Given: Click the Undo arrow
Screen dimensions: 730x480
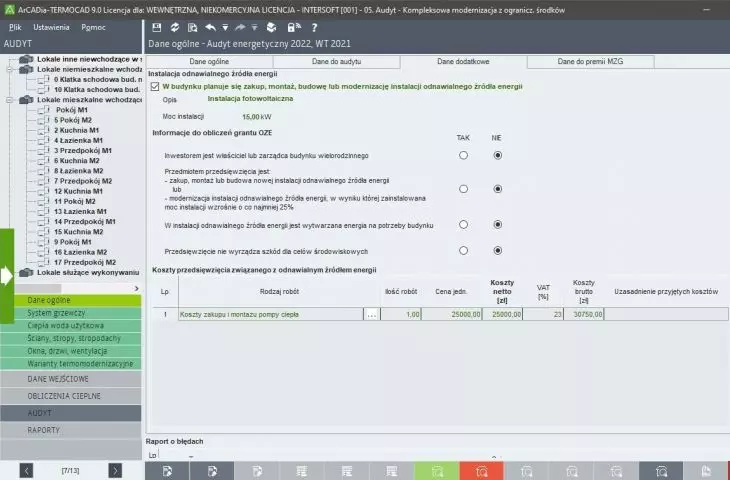Looking at the screenshot, I should (x=210, y=27).
